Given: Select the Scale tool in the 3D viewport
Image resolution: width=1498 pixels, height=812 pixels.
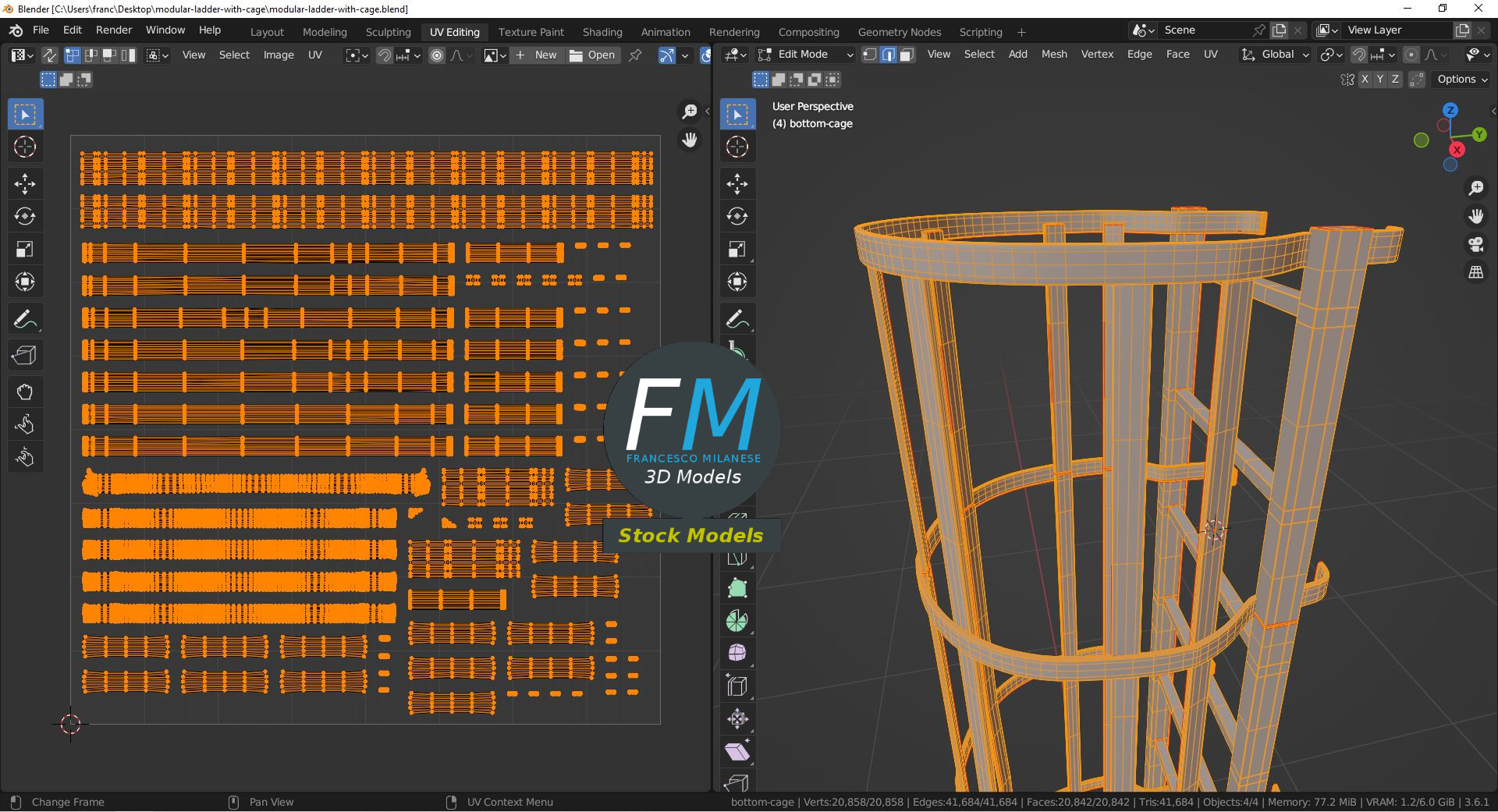Looking at the screenshot, I should [737, 250].
